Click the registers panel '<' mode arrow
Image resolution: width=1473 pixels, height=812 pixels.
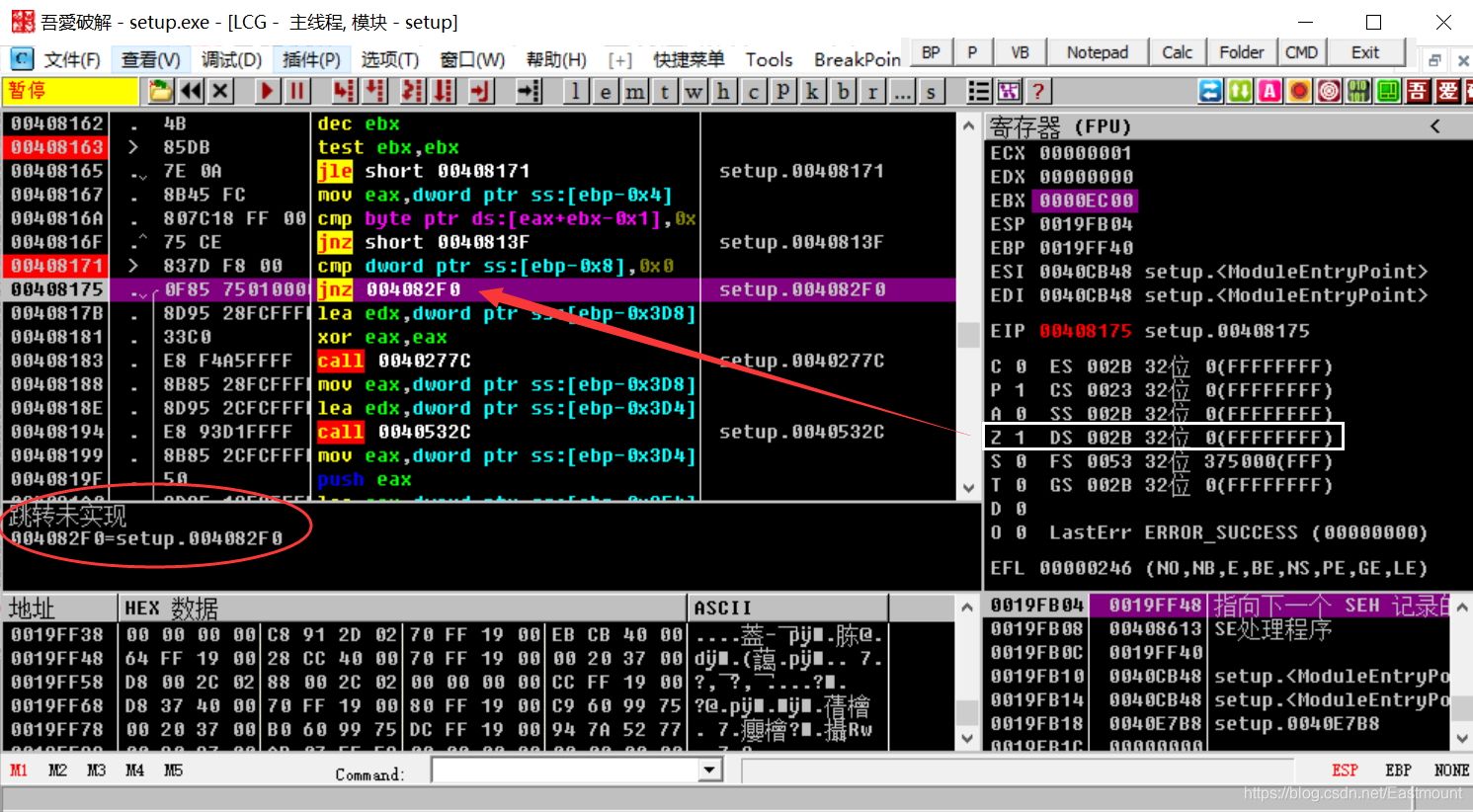pos(1435,126)
